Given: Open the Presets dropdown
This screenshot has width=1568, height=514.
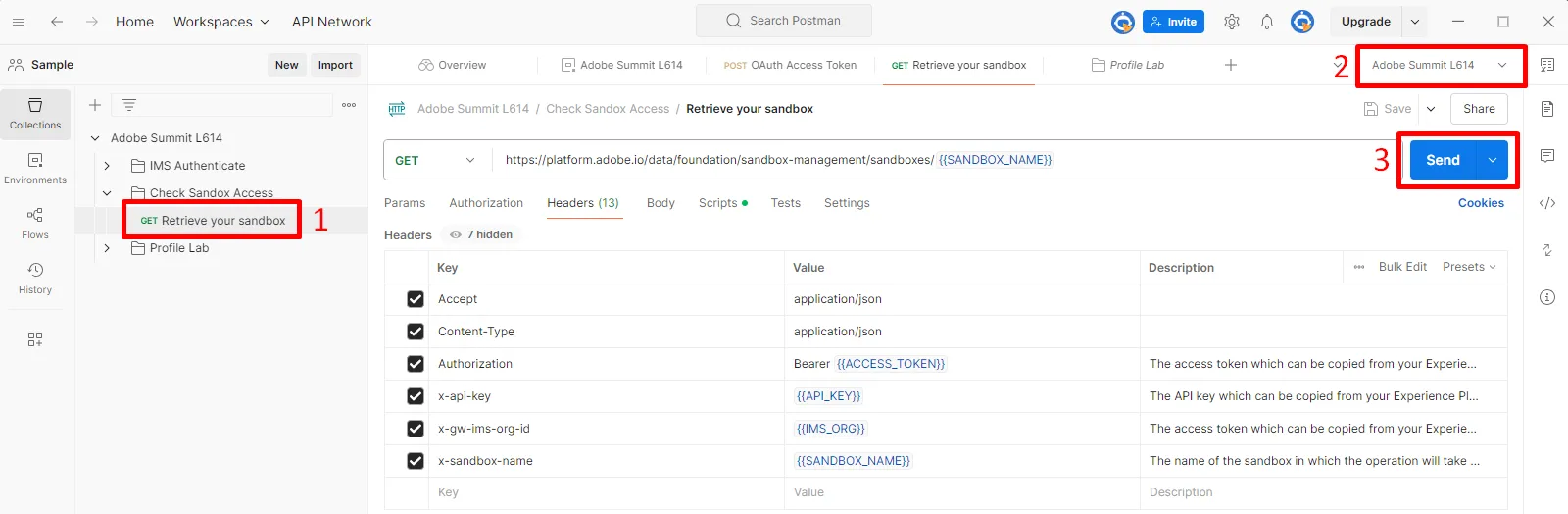Looking at the screenshot, I should [1469, 267].
